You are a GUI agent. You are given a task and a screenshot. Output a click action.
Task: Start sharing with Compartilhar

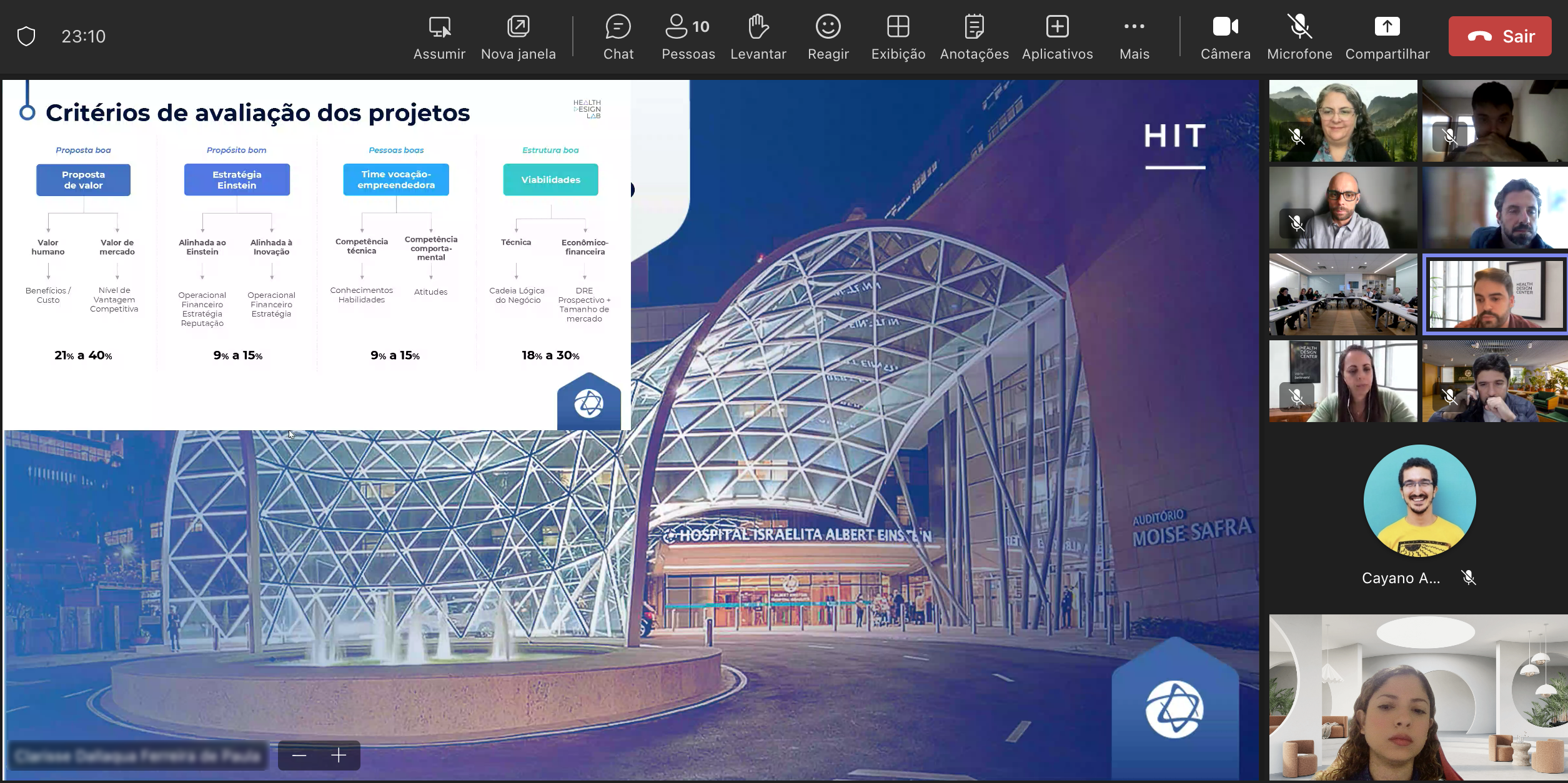tap(1387, 37)
